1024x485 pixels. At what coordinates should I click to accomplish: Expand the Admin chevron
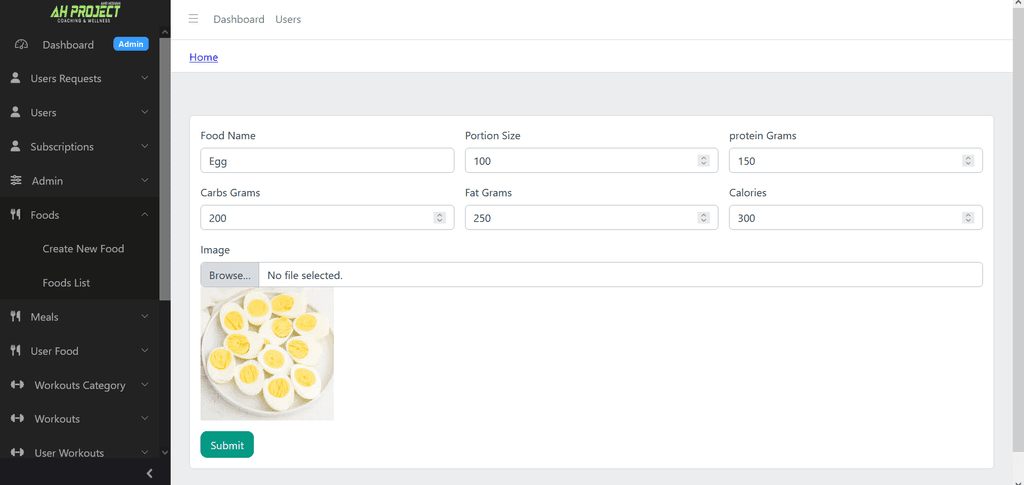145,181
